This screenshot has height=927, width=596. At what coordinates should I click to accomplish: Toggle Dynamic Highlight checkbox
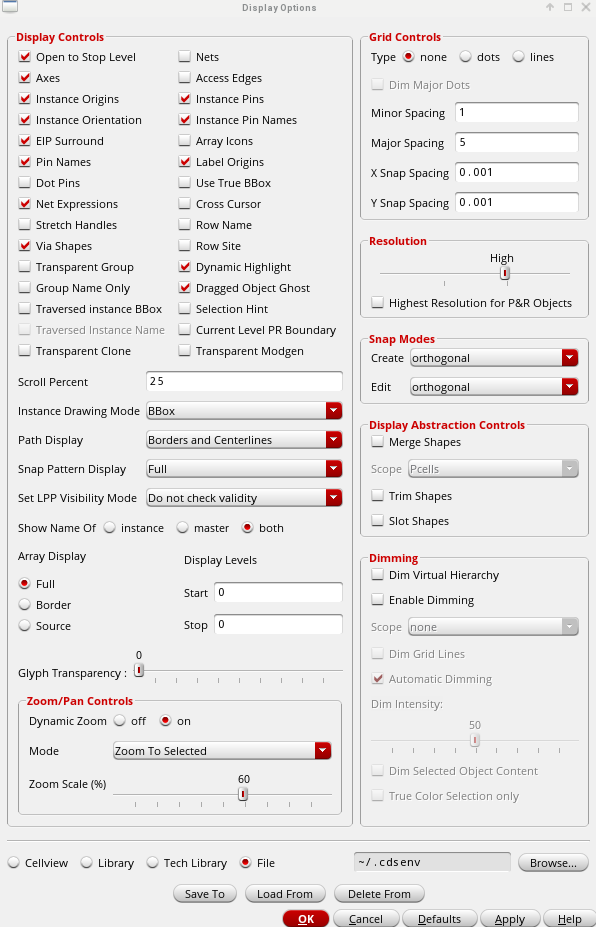[184, 267]
